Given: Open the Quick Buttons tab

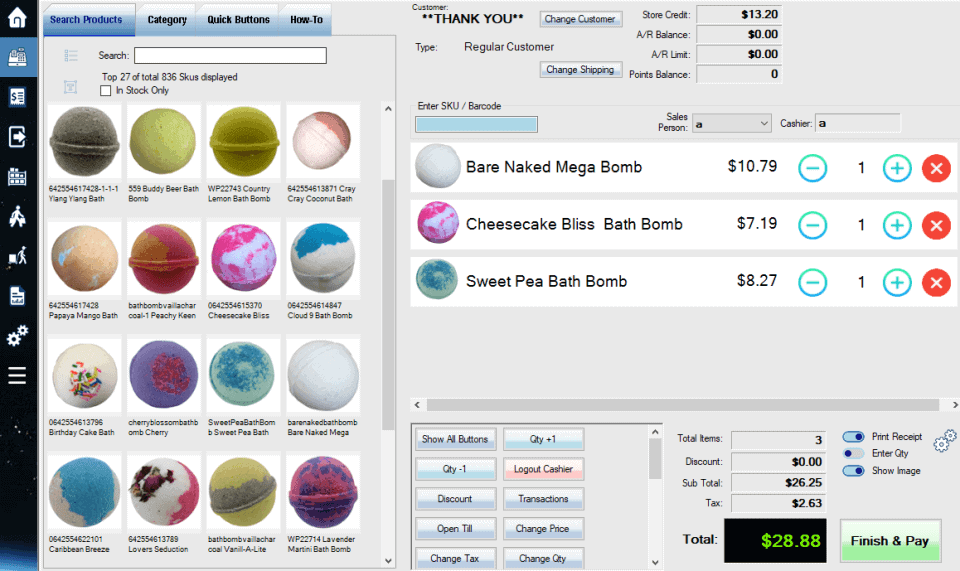Looking at the screenshot, I should click(238, 20).
